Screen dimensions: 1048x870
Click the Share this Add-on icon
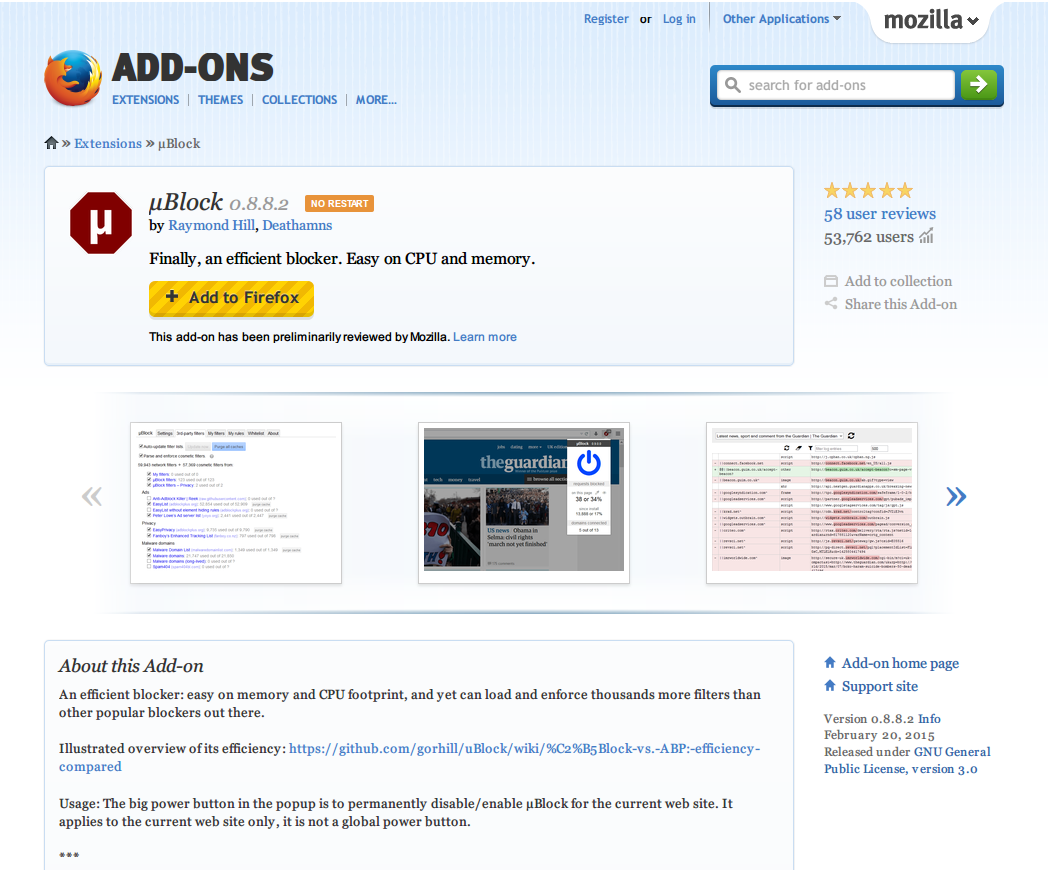click(831, 304)
